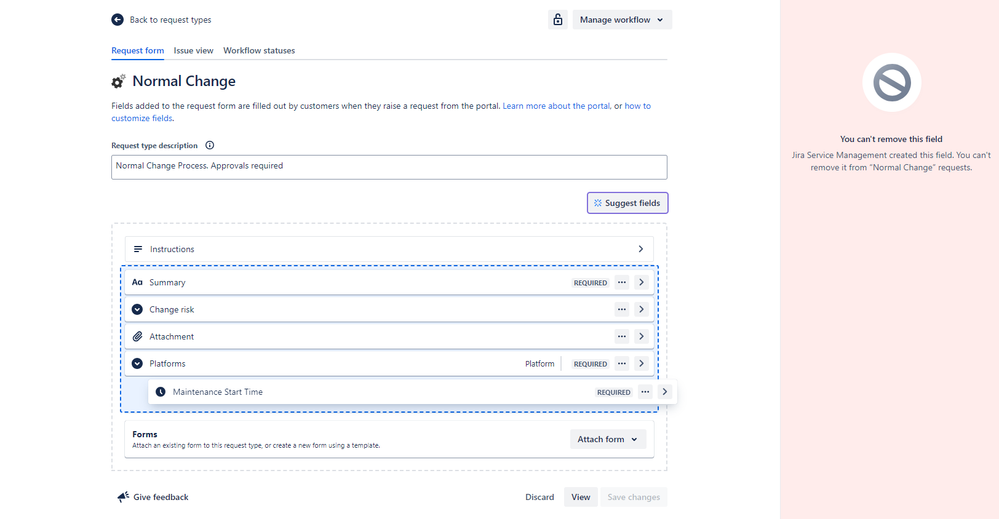Click the REQUIRED badge on Maintenance Start Time
999x519 pixels.
coord(614,392)
